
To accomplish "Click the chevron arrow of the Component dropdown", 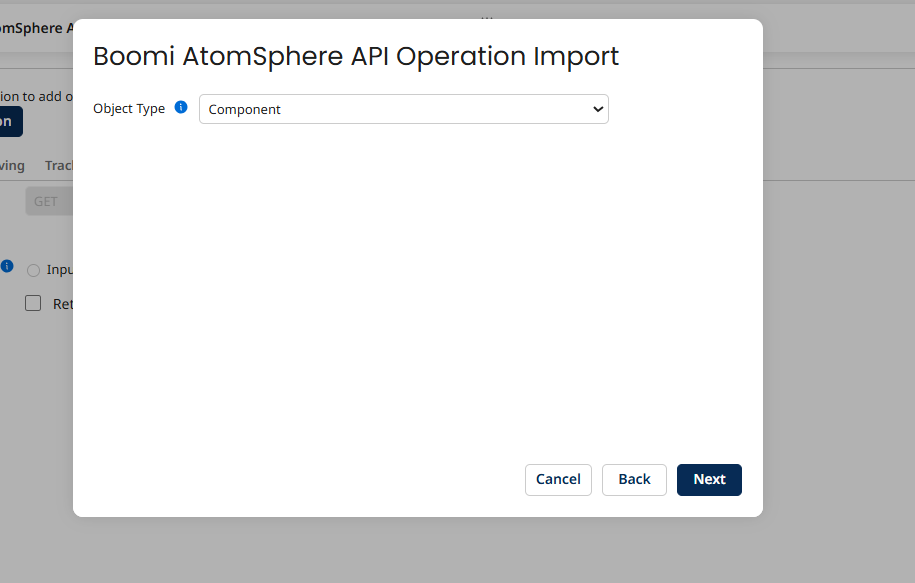I will [x=598, y=109].
